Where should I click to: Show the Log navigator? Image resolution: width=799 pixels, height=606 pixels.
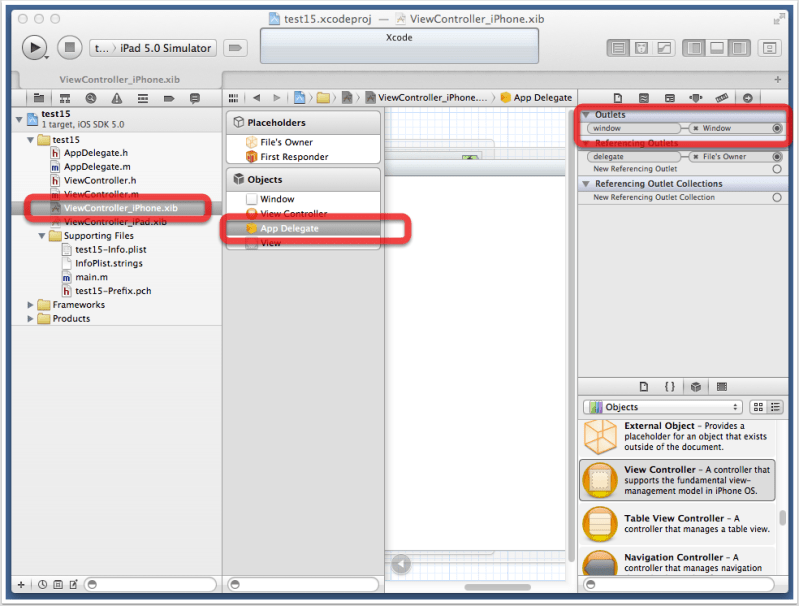(x=195, y=98)
